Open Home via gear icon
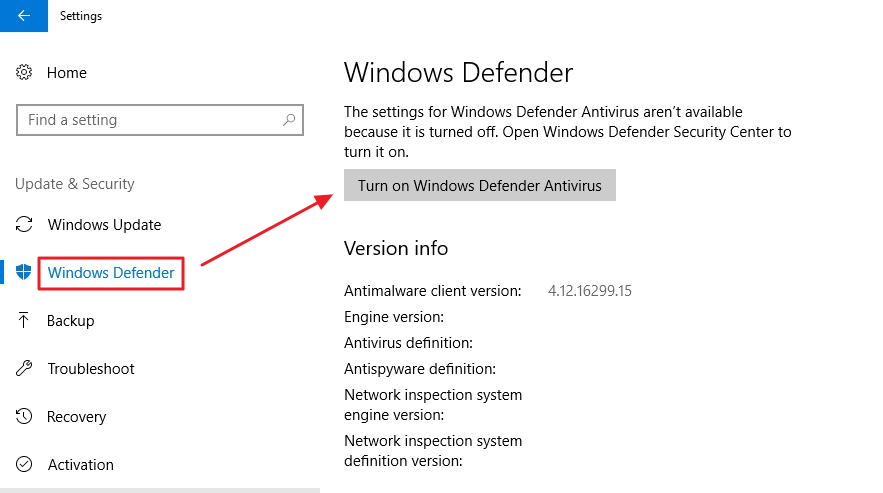 coord(24,72)
